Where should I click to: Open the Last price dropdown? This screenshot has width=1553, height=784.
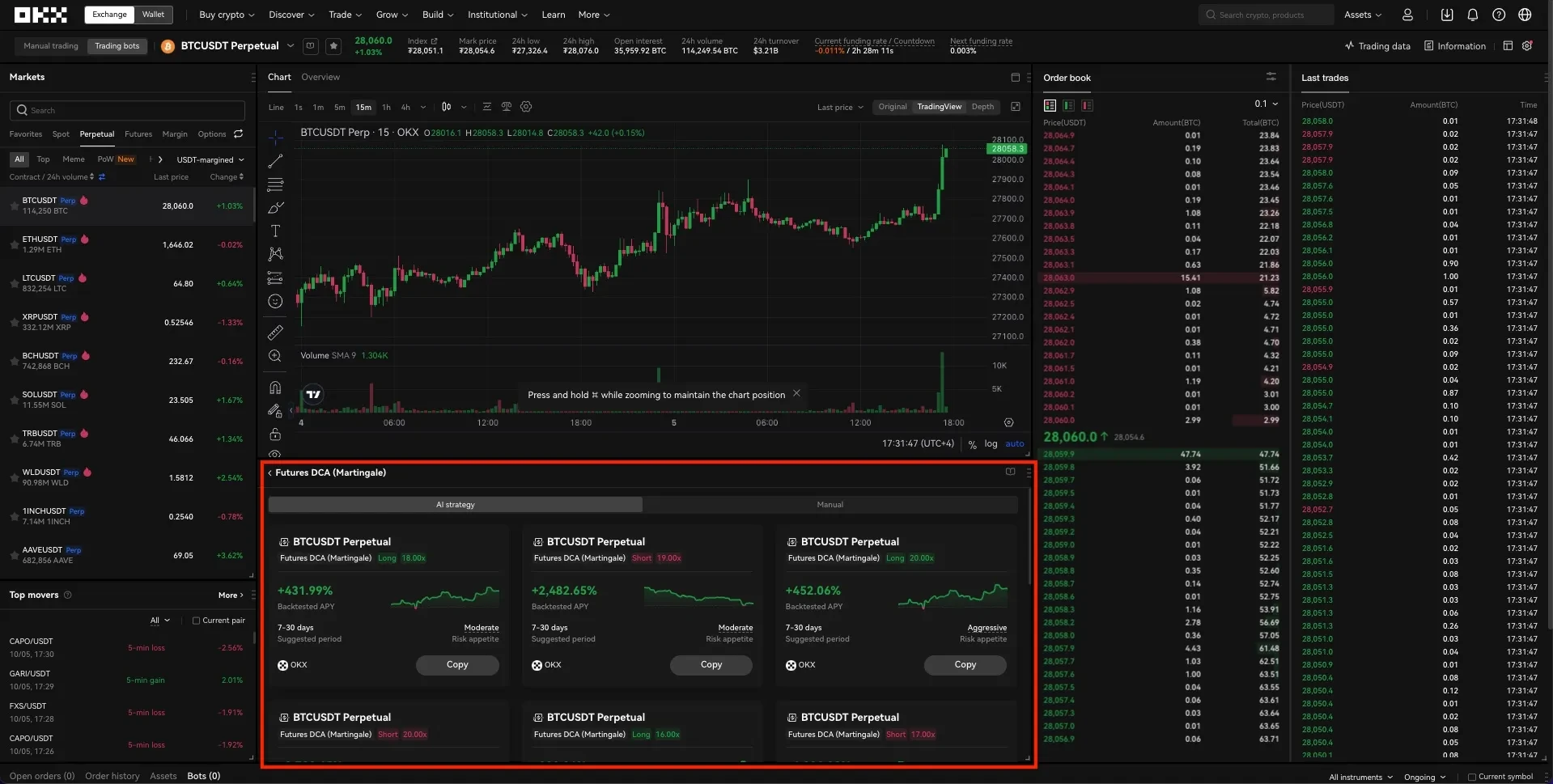(840, 107)
